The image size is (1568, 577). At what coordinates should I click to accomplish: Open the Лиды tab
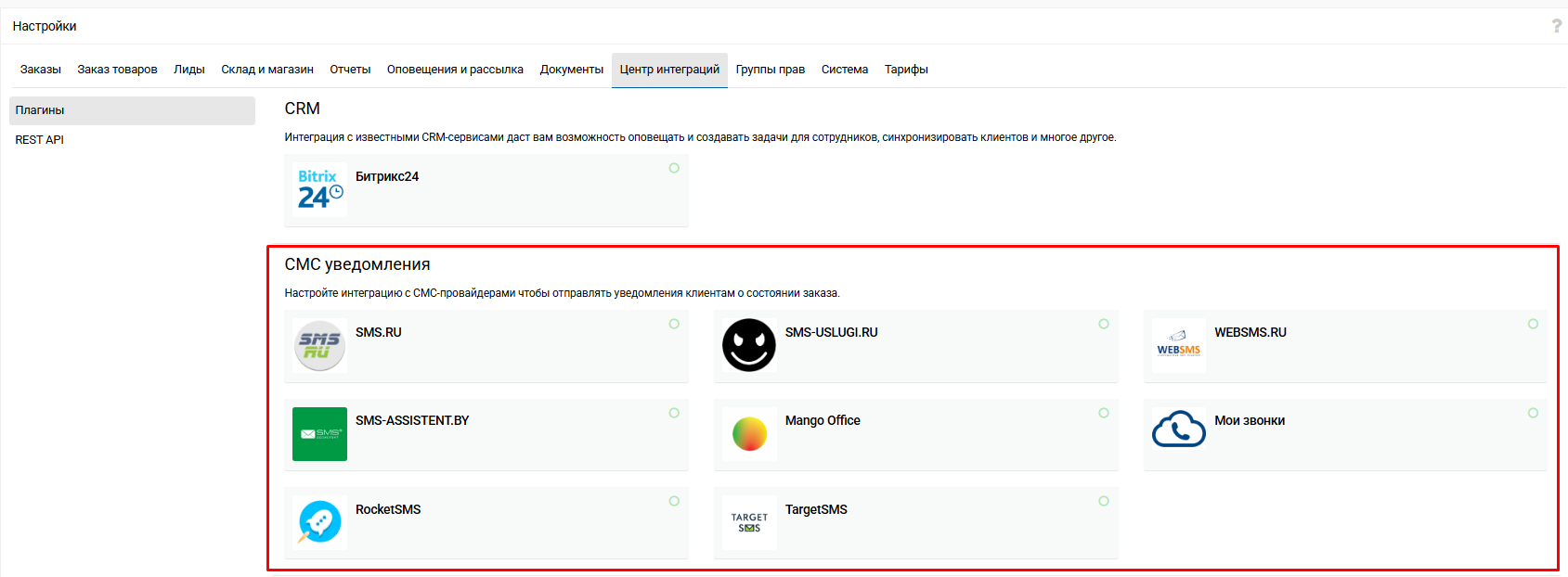pyautogui.click(x=189, y=70)
